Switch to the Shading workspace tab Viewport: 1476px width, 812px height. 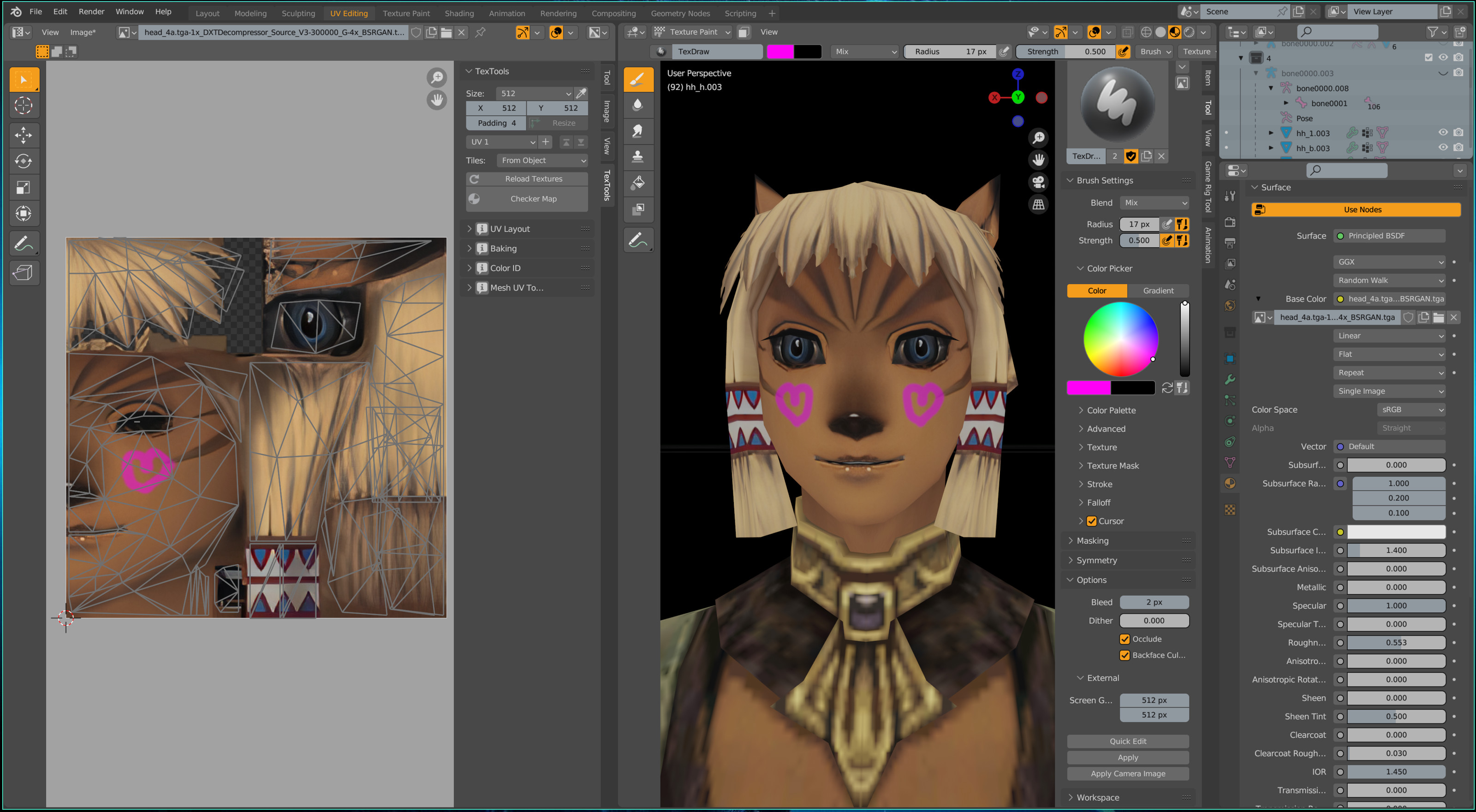pos(459,13)
